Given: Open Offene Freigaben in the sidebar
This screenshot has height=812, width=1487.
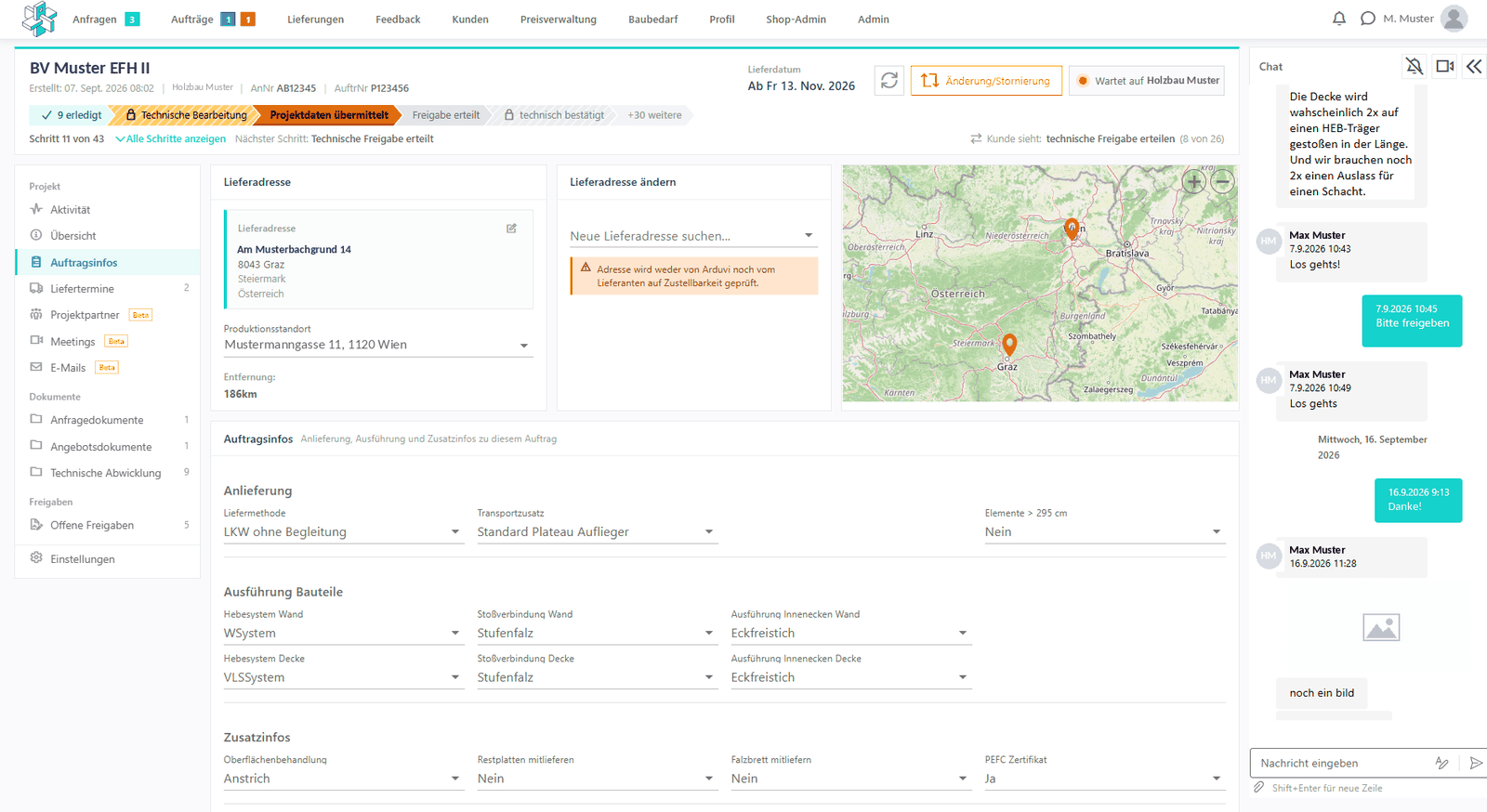Looking at the screenshot, I should pyautogui.click(x=108, y=525).
